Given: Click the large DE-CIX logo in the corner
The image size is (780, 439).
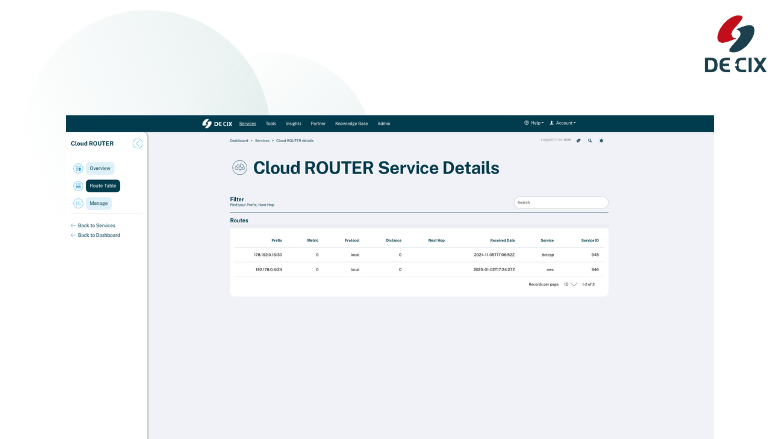Looking at the screenshot, I should tap(735, 44).
